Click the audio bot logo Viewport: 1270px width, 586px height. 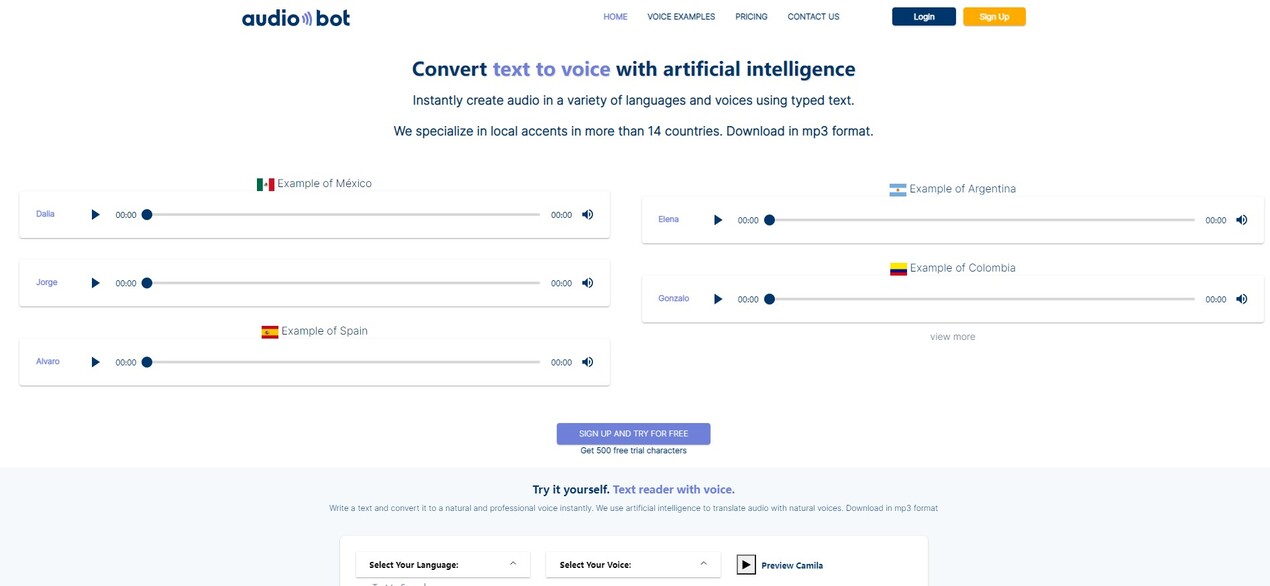click(x=296, y=17)
